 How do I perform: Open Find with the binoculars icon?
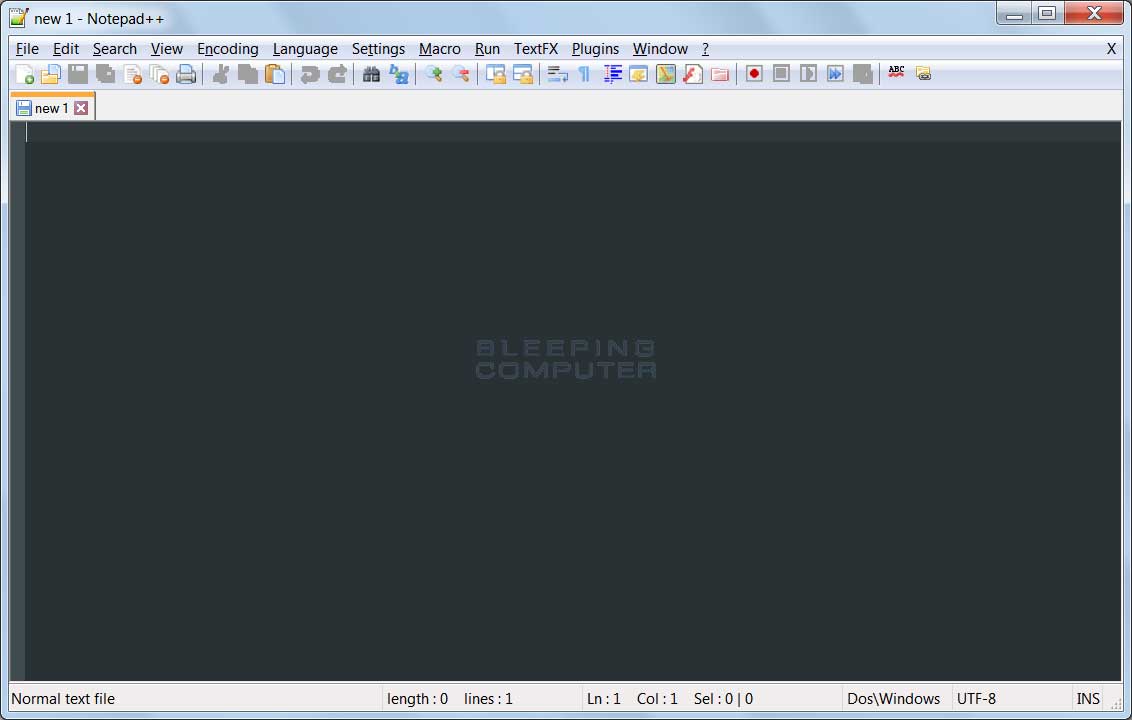(371, 74)
